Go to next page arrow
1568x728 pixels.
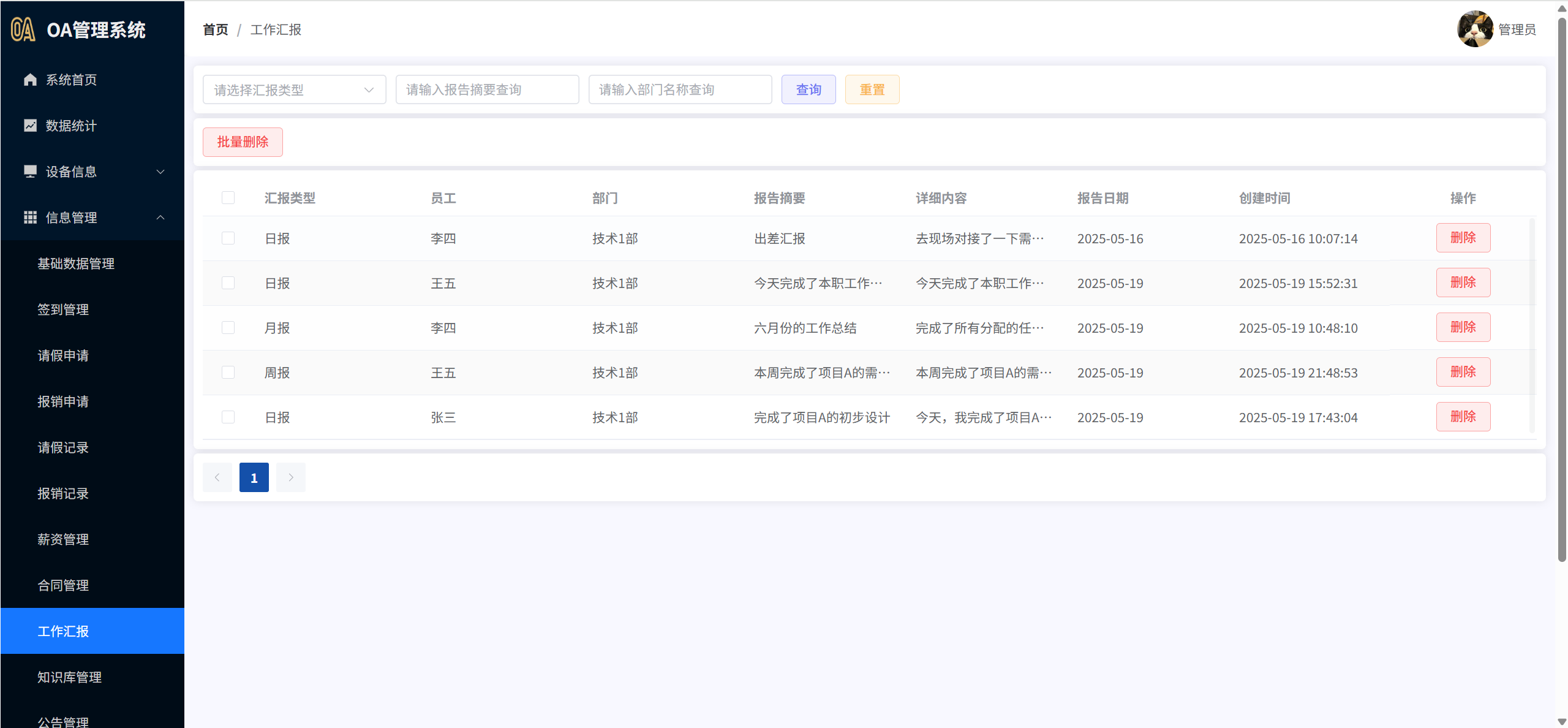(x=291, y=477)
